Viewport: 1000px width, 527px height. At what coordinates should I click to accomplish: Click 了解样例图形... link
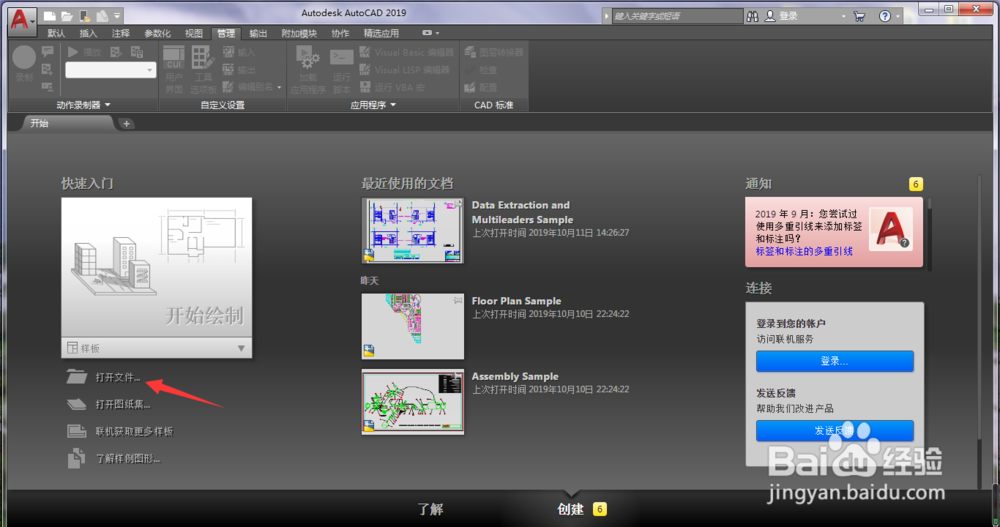click(128, 458)
